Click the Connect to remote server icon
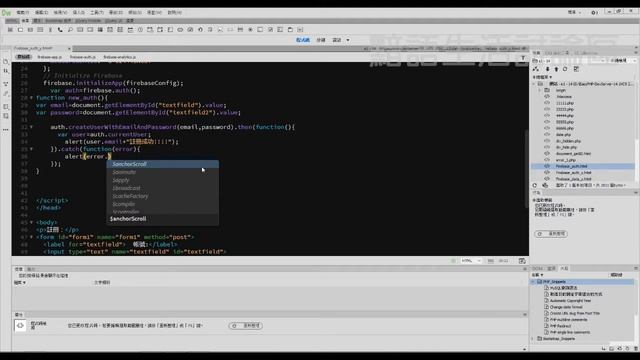The image size is (640, 360). coord(536,69)
